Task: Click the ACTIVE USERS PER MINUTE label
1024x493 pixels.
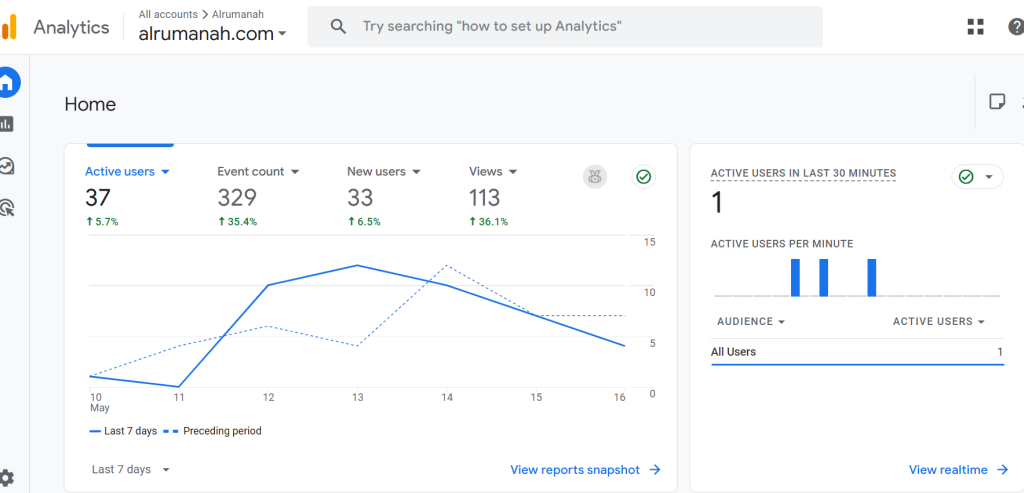Action: (x=782, y=244)
